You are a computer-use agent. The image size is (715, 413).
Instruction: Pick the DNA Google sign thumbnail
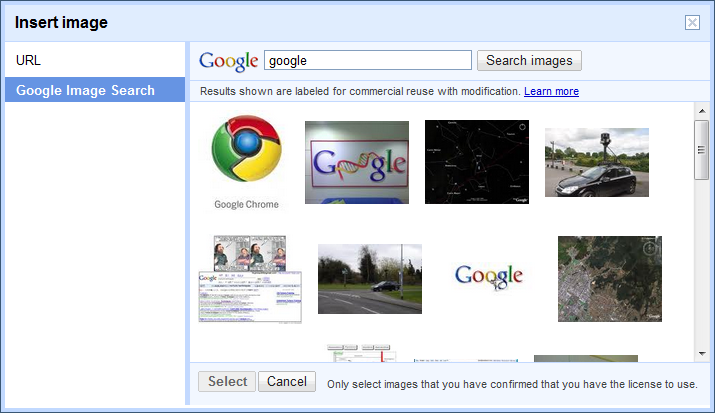(x=357, y=162)
